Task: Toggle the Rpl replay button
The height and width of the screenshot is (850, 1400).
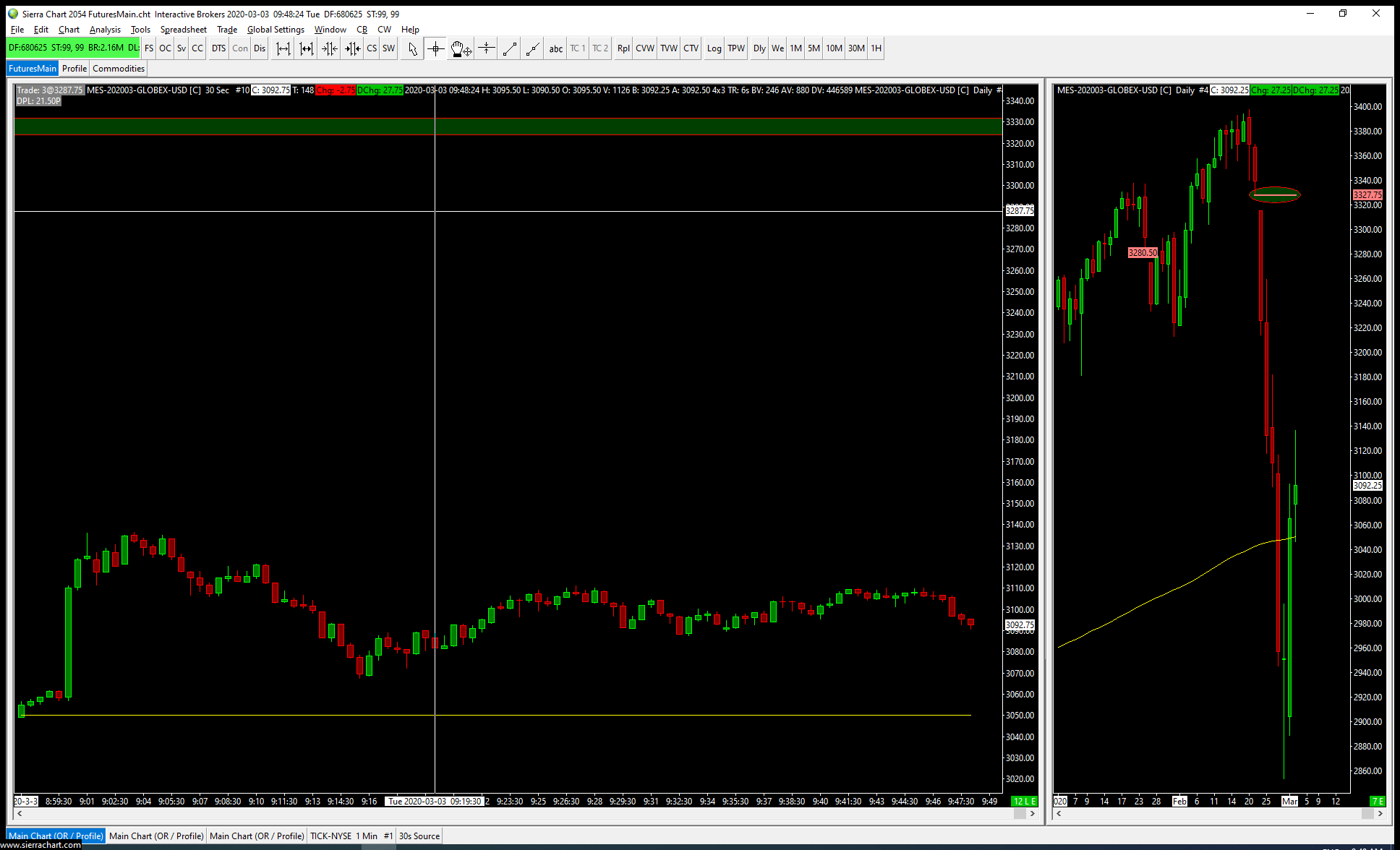Action: click(623, 48)
